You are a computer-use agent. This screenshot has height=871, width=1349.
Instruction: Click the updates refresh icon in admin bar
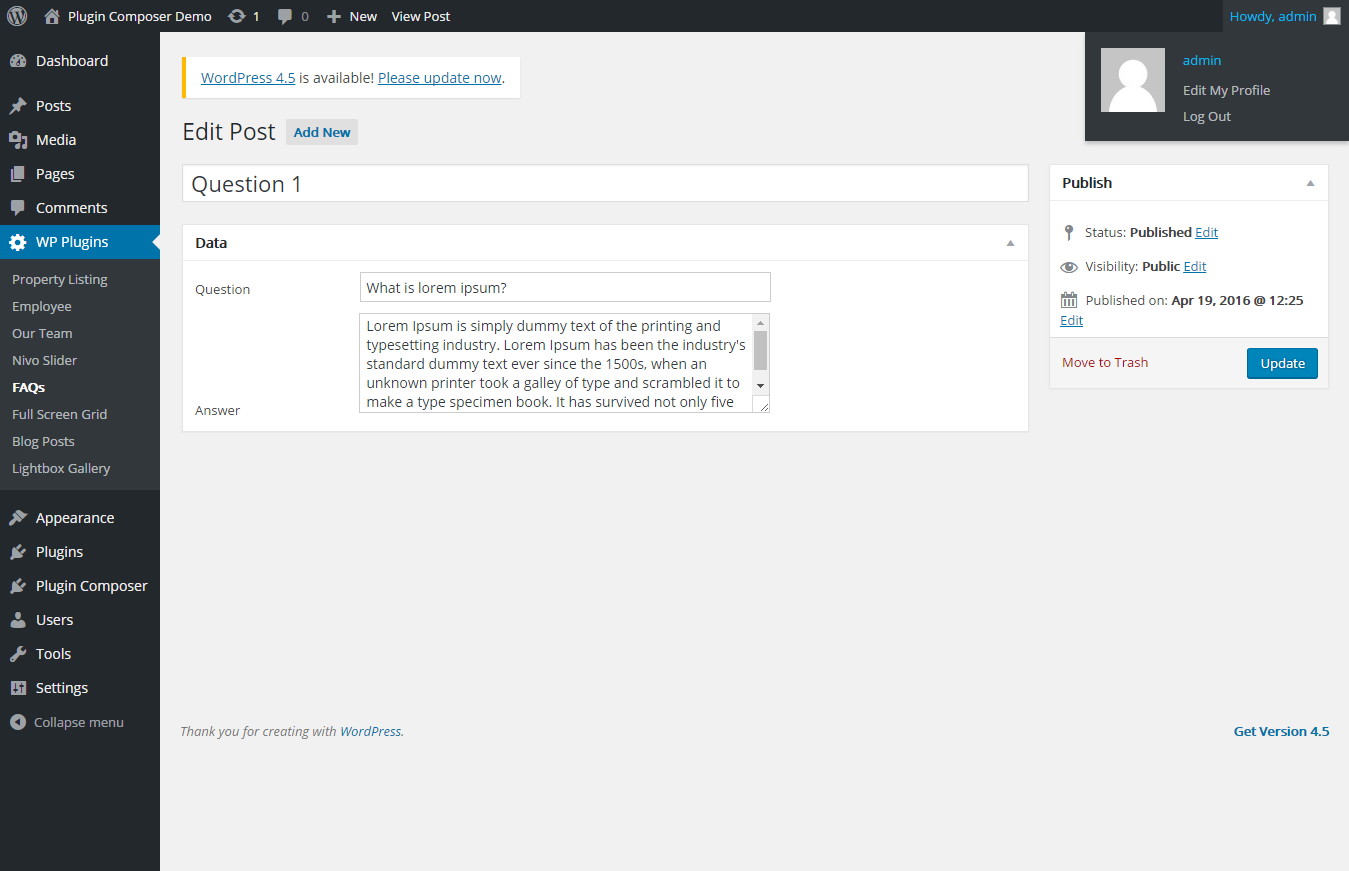tap(237, 16)
